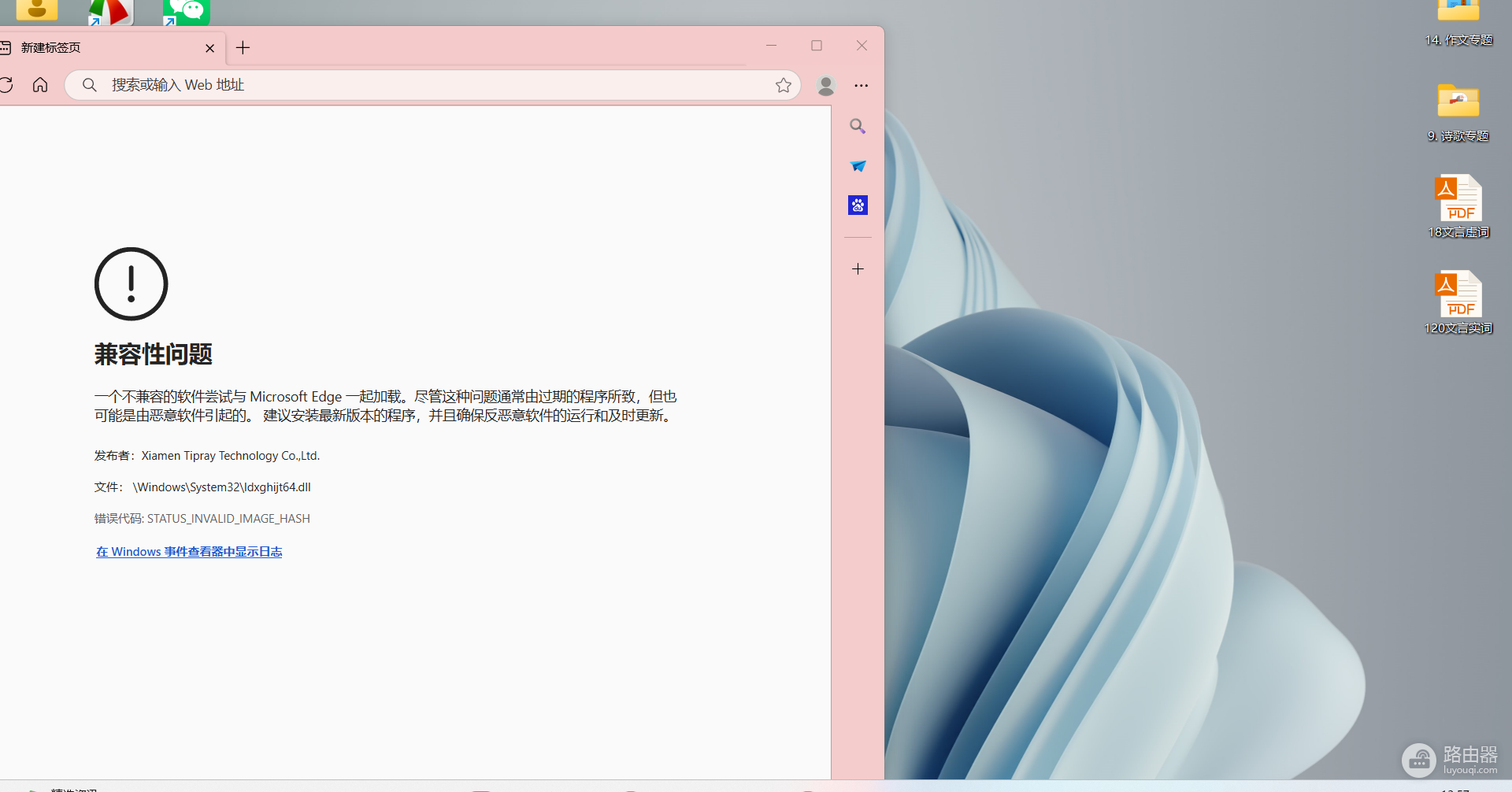Click the exclamation warning circle icon

pyautogui.click(x=131, y=284)
